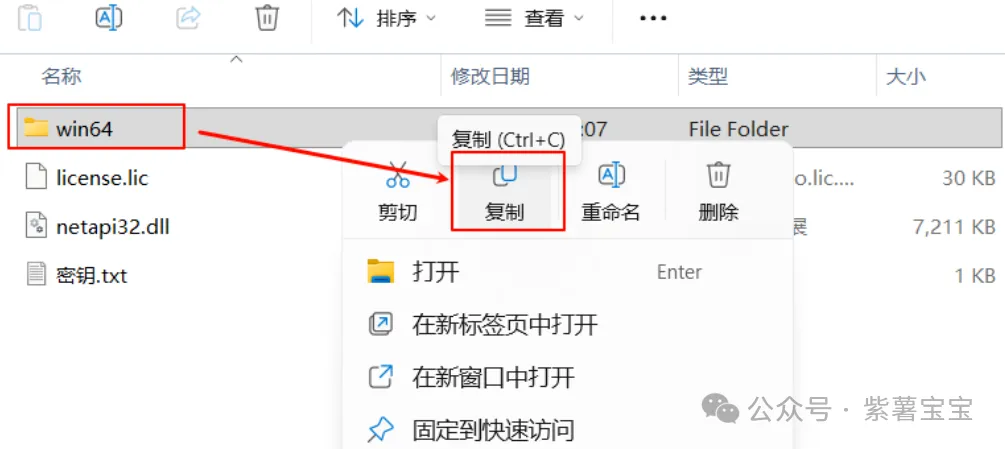Select the win64 folder row
1005x449 pixels.
[502, 129]
